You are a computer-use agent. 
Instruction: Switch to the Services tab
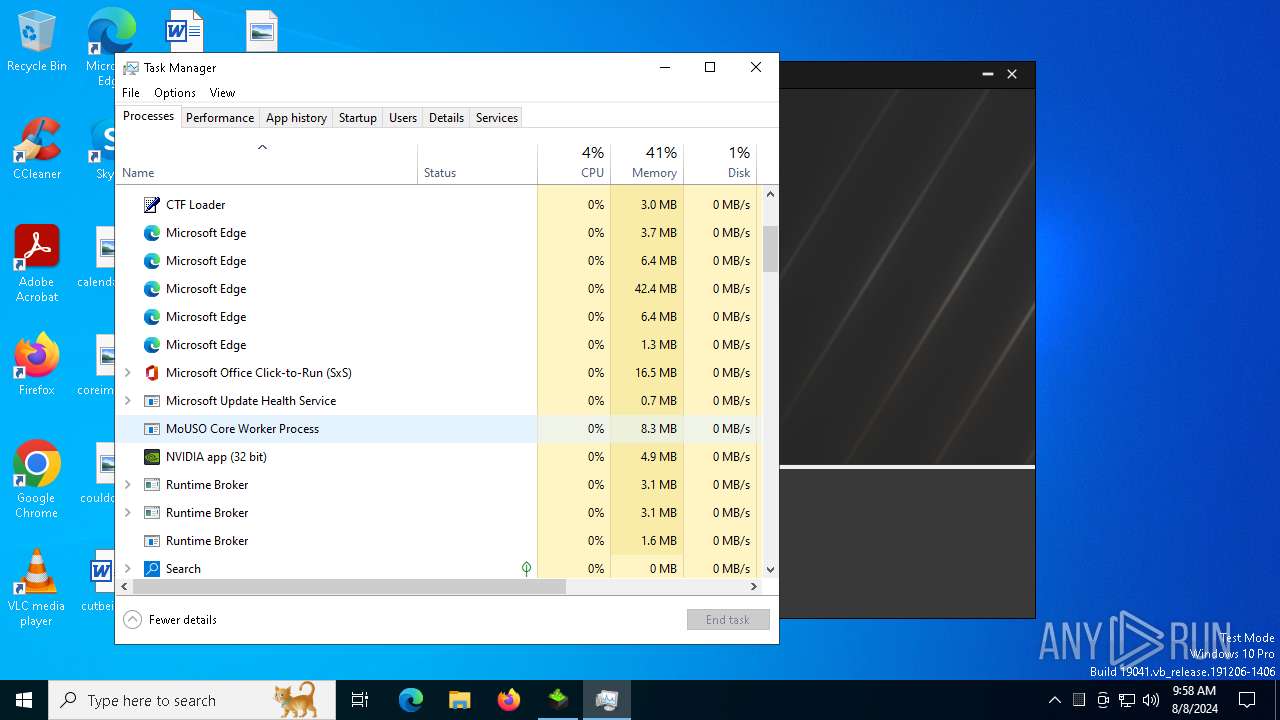coord(497,118)
